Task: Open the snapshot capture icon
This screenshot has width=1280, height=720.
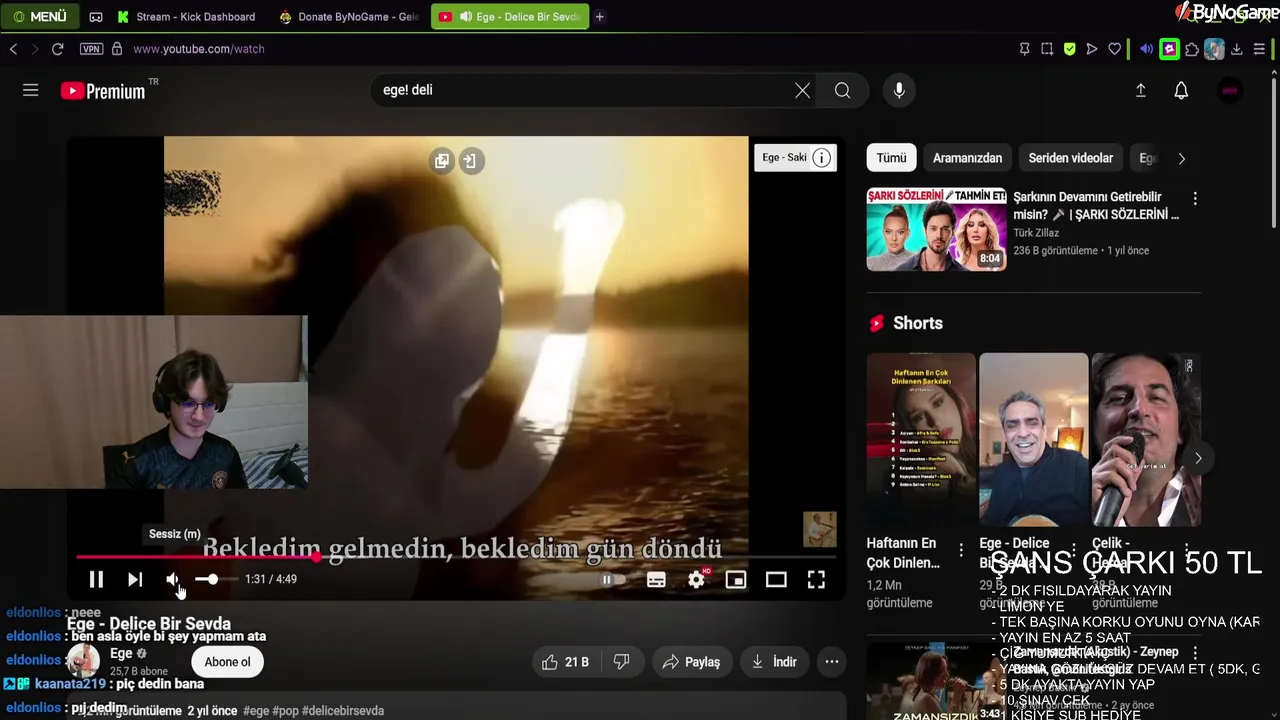Action: coord(1047,48)
